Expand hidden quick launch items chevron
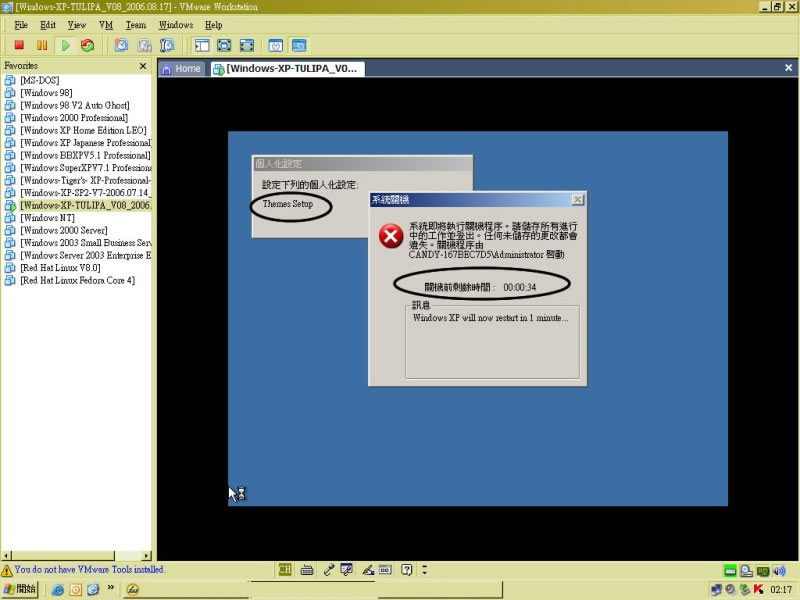800x600 pixels. [x=111, y=588]
